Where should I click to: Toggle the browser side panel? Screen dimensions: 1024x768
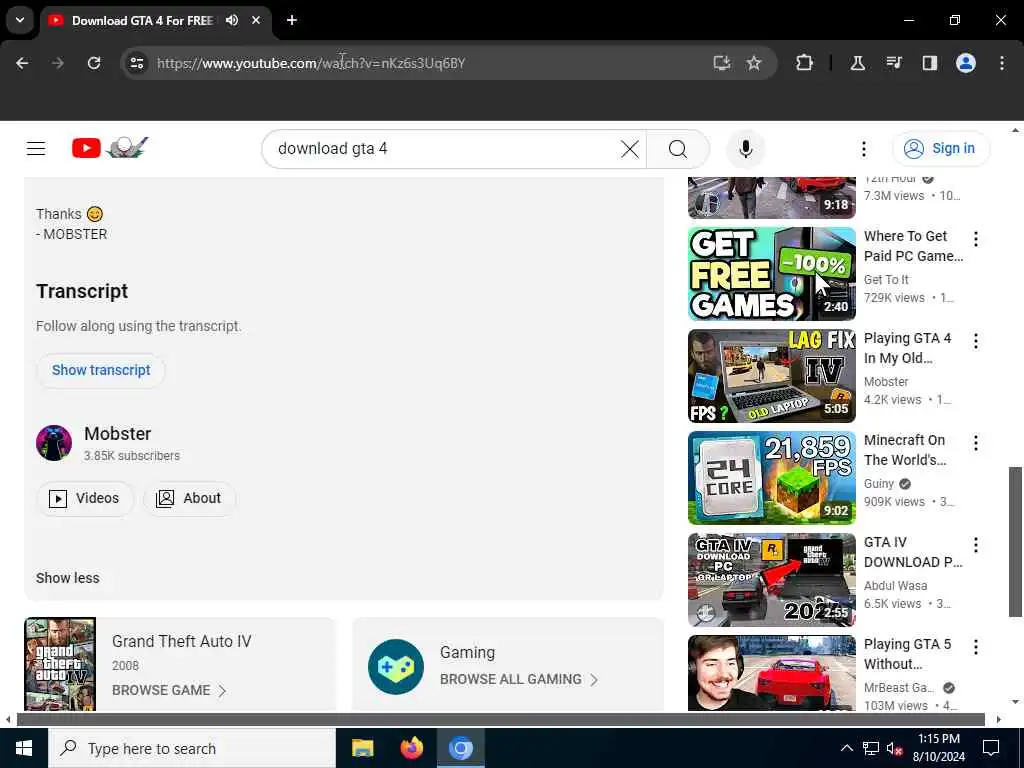pos(929,63)
